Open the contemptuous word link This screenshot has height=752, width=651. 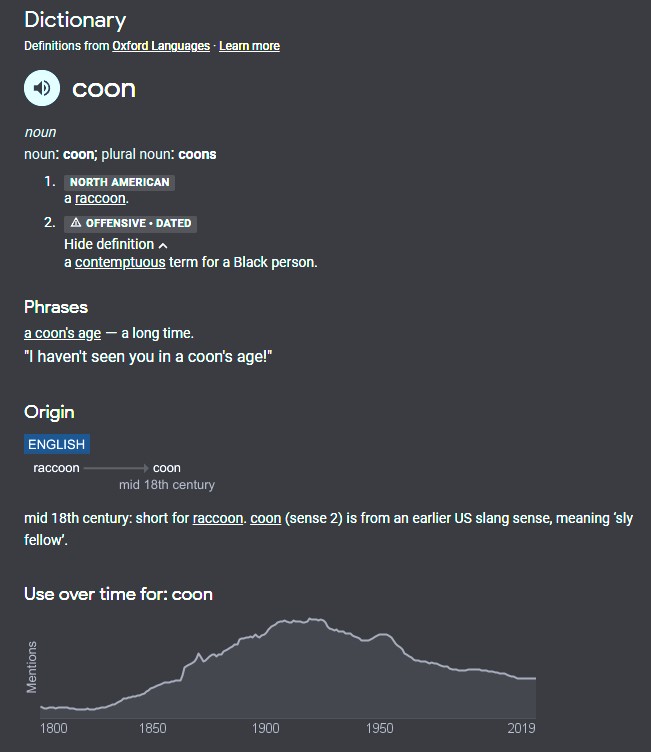(120, 262)
